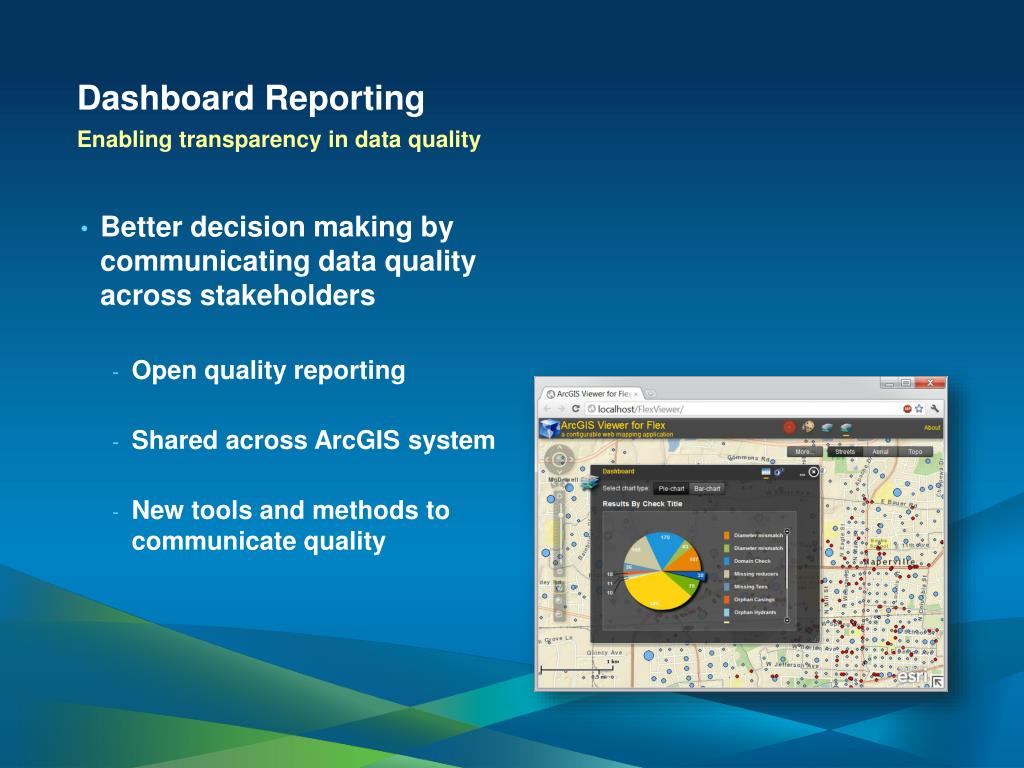
Task: Expand overview map arrow at map corner
Action: 938,682
